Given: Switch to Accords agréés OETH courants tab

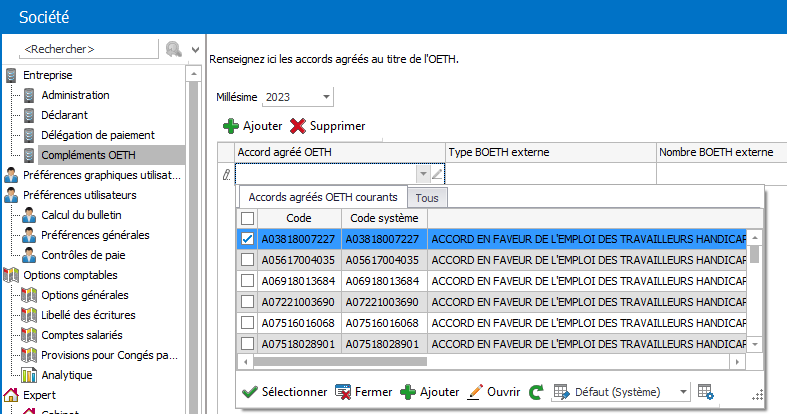Looking at the screenshot, I should [323, 197].
